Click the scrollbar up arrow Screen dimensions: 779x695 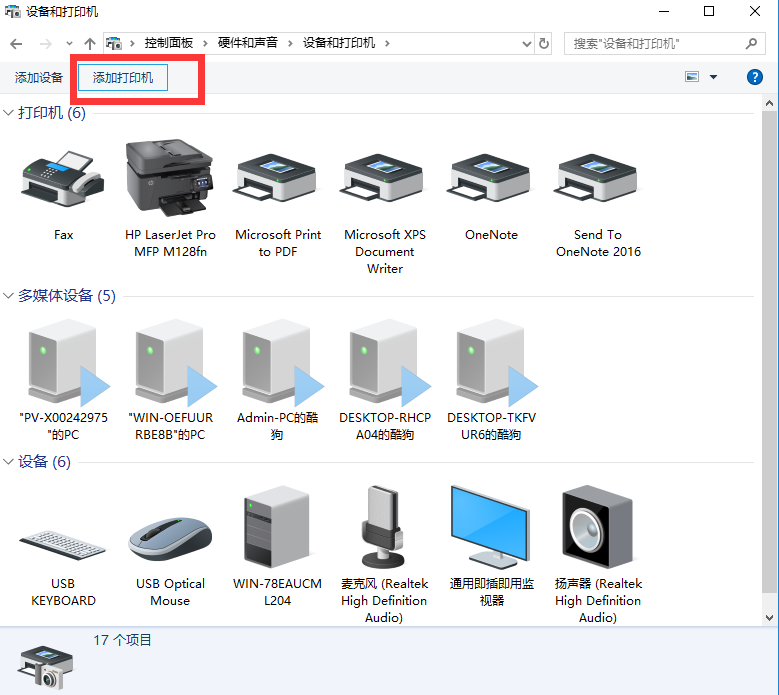770,103
